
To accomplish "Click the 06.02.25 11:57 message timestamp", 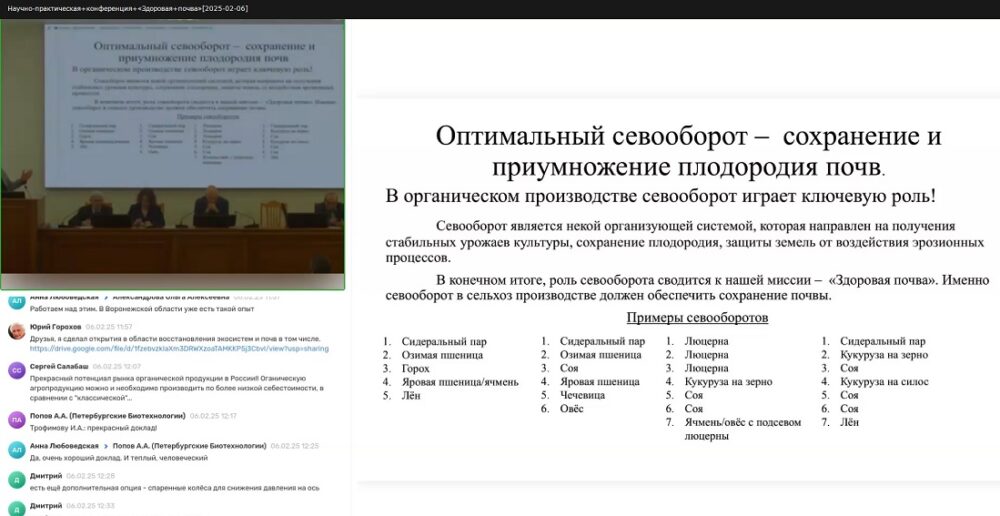I will point(109,327).
